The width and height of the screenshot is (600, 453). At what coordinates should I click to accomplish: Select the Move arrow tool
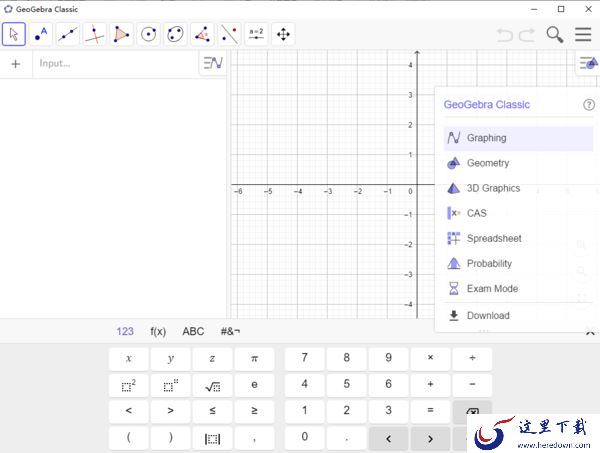click(x=14, y=34)
